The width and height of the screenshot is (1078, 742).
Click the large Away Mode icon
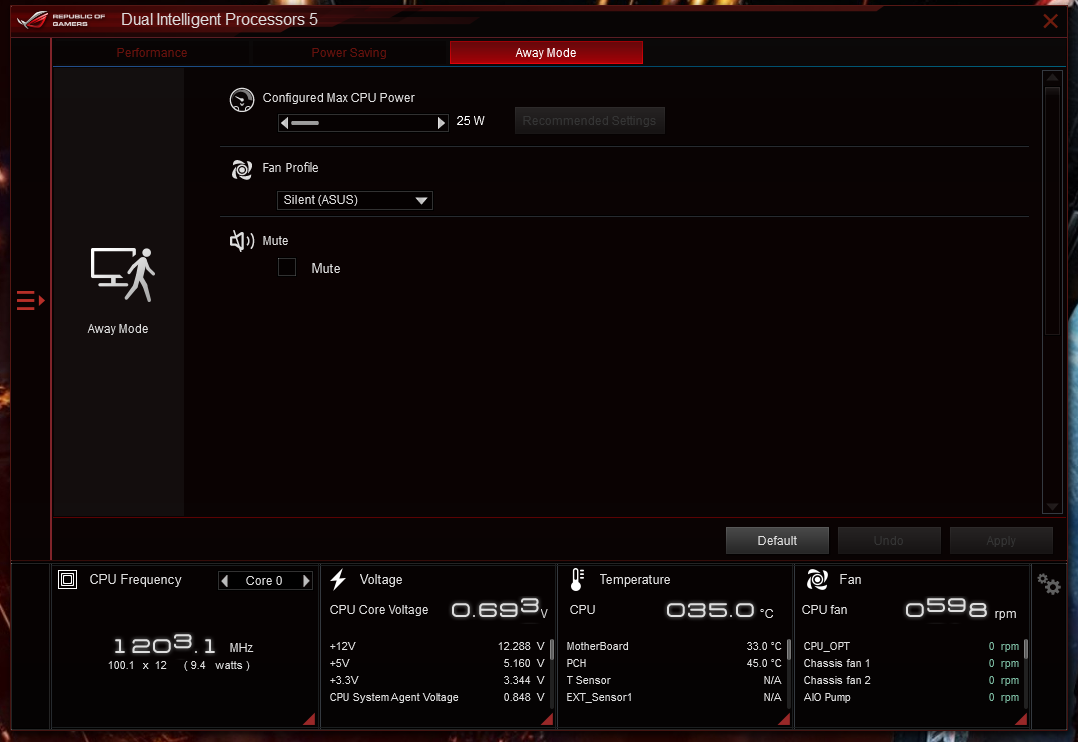pyautogui.click(x=122, y=274)
